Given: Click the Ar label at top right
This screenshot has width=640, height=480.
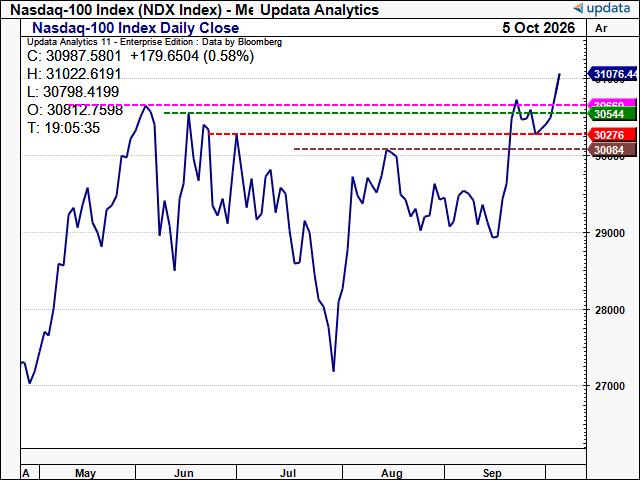Looking at the screenshot, I should click(601, 28).
